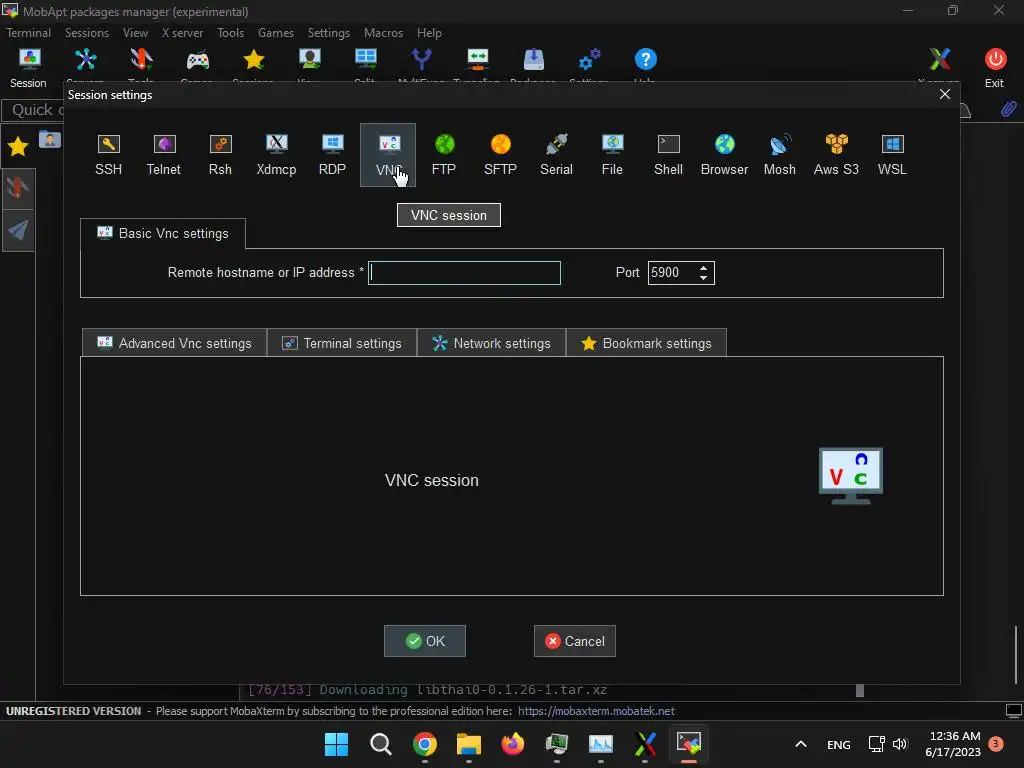Open the View menu
Screen dimensions: 1024x768
coord(135,33)
